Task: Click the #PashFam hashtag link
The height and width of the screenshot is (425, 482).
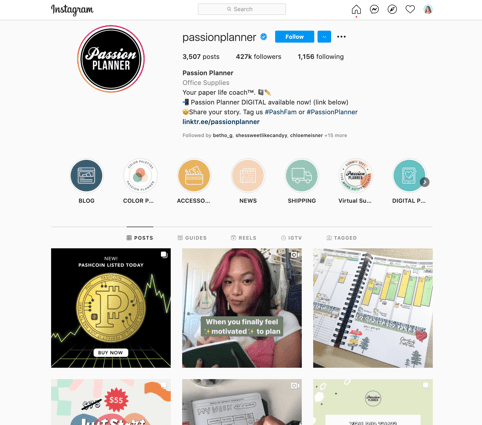Action: point(281,112)
